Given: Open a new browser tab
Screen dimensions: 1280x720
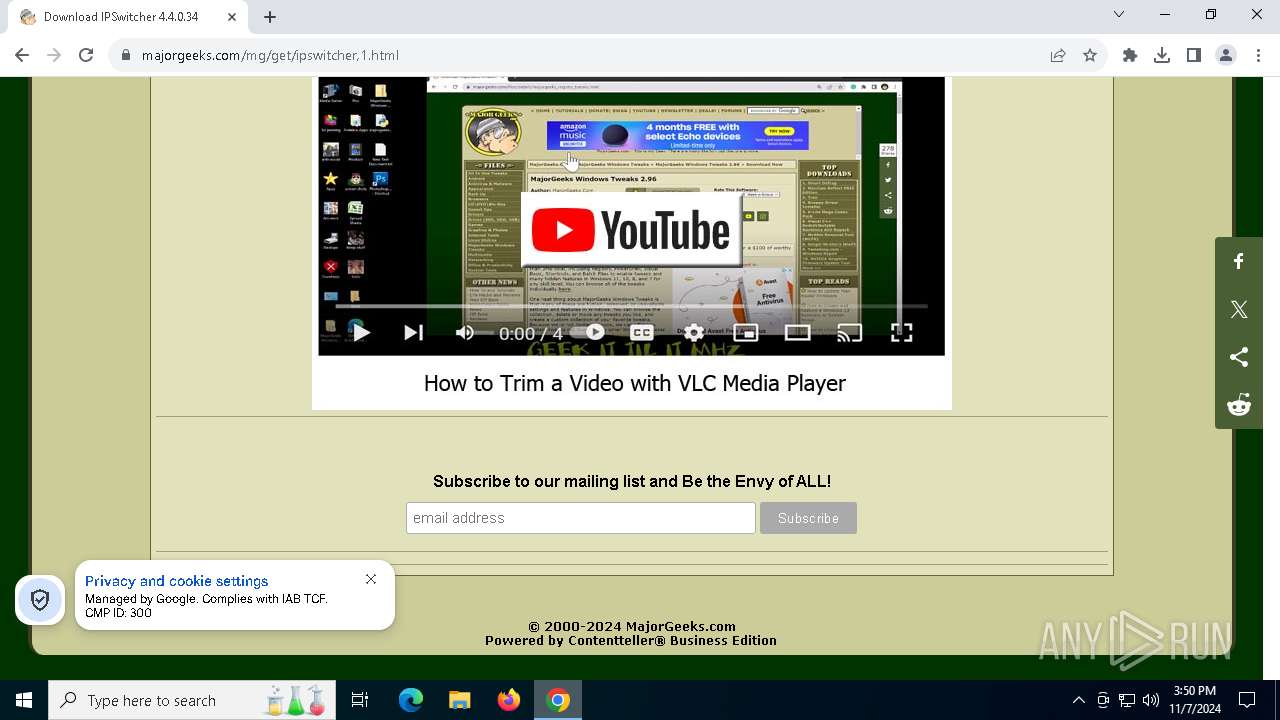Looking at the screenshot, I should point(270,17).
